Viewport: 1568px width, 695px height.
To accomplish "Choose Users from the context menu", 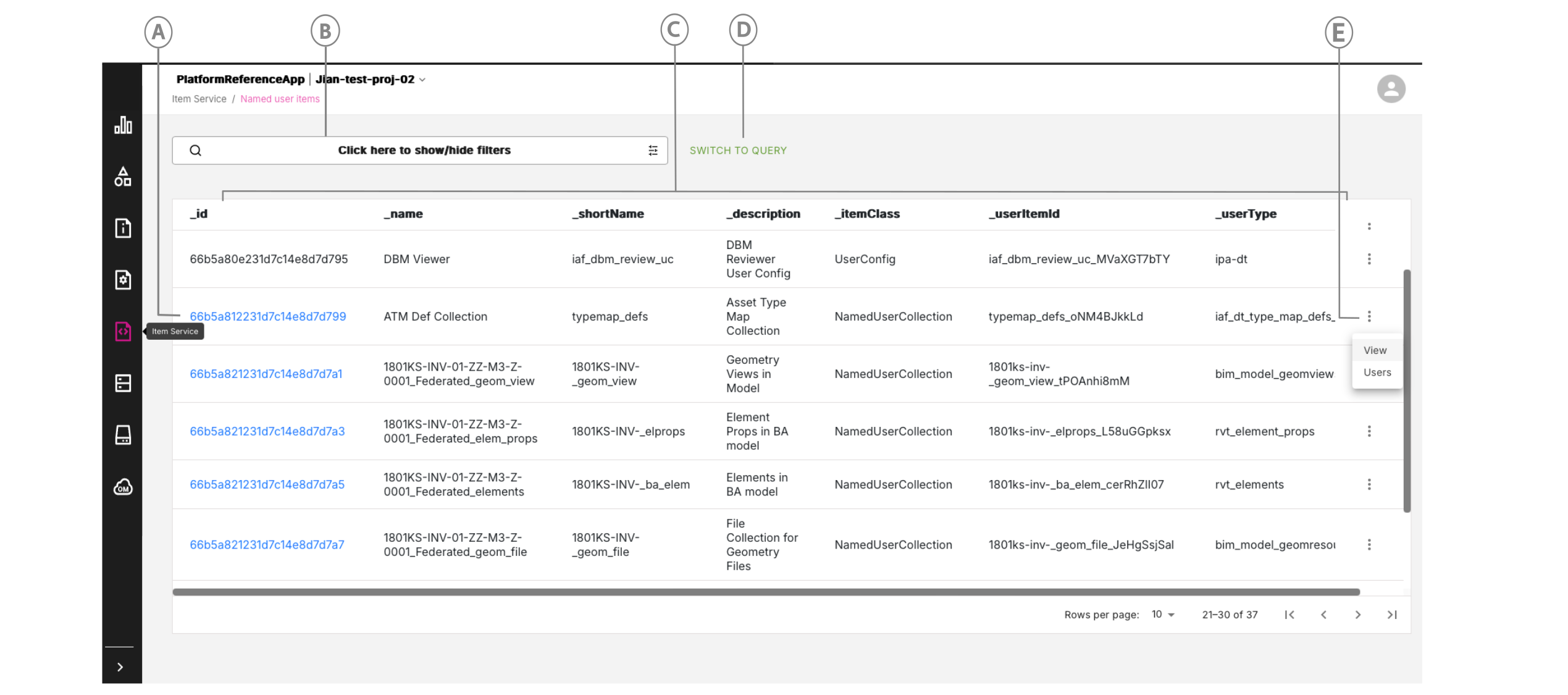I will click(x=1377, y=373).
